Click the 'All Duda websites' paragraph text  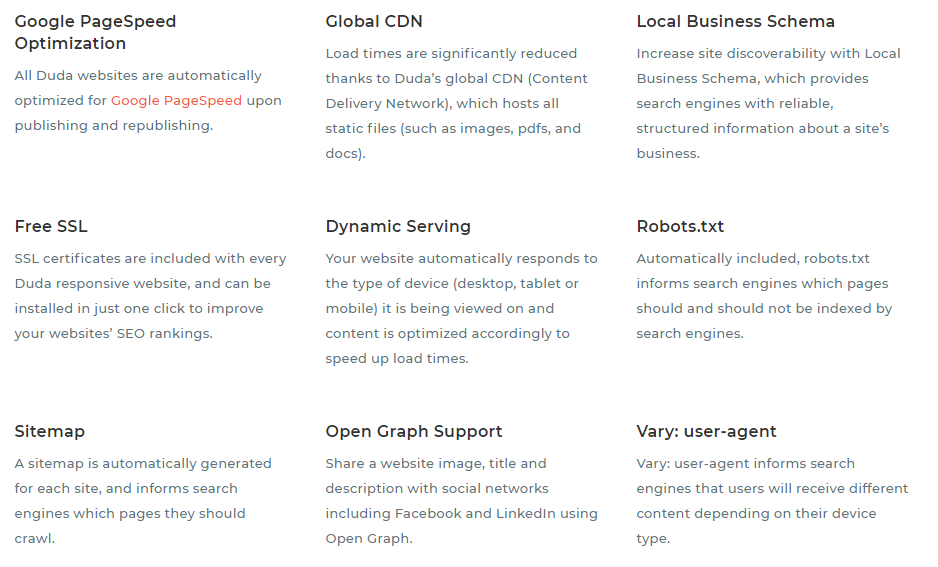tap(148, 100)
